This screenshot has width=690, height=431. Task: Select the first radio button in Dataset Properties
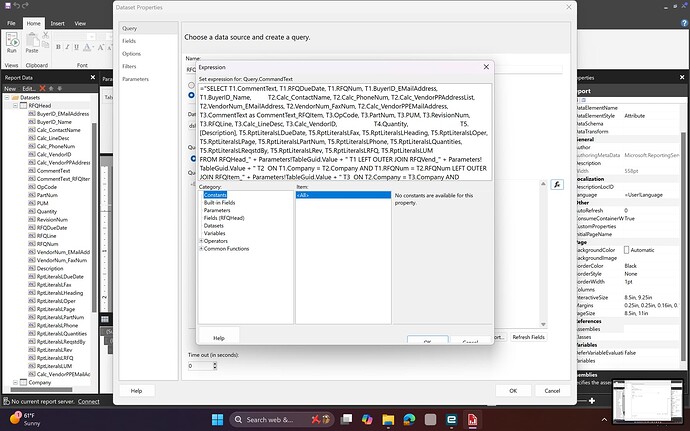tap(191, 85)
